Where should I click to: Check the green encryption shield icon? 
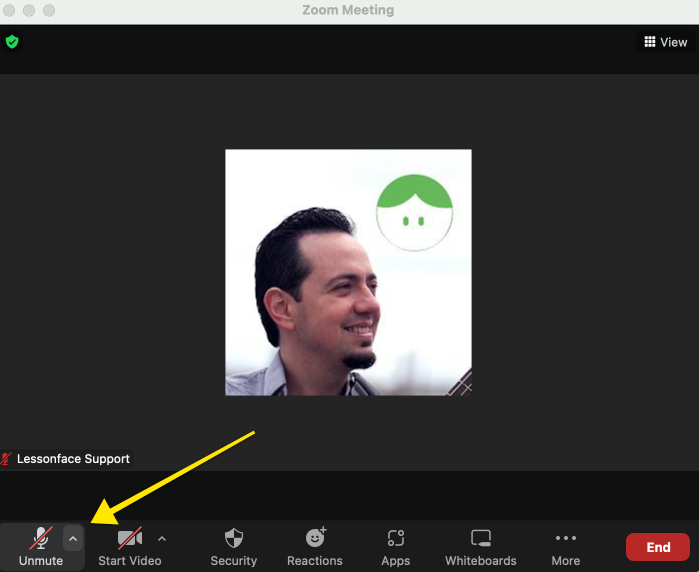coord(12,42)
